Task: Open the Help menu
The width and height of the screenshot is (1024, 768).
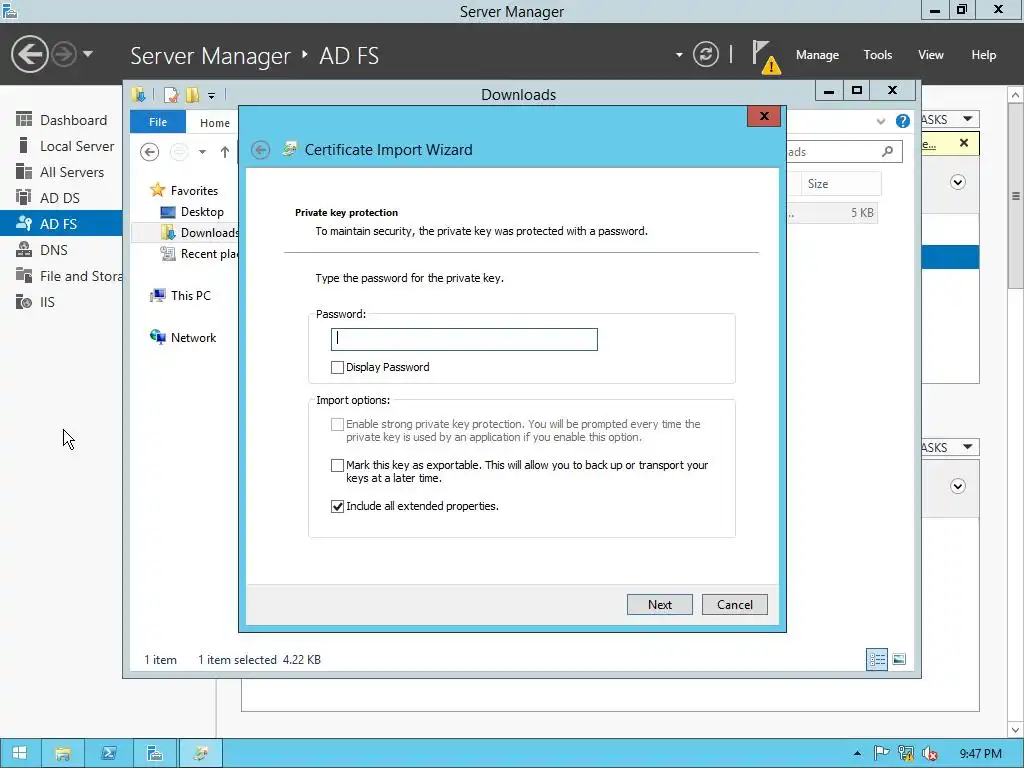Action: pos(983,55)
